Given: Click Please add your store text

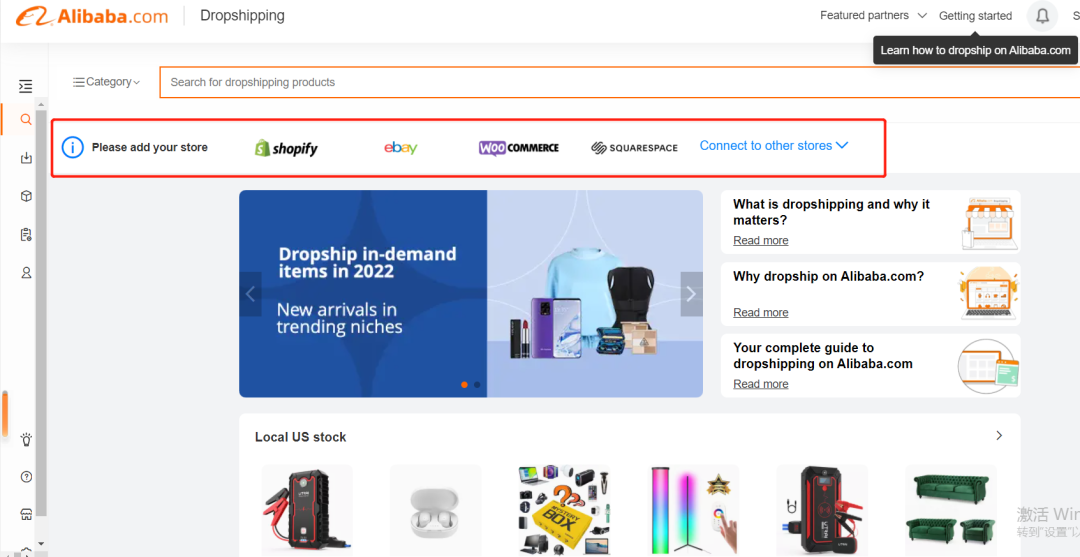Looking at the screenshot, I should coord(149,147).
